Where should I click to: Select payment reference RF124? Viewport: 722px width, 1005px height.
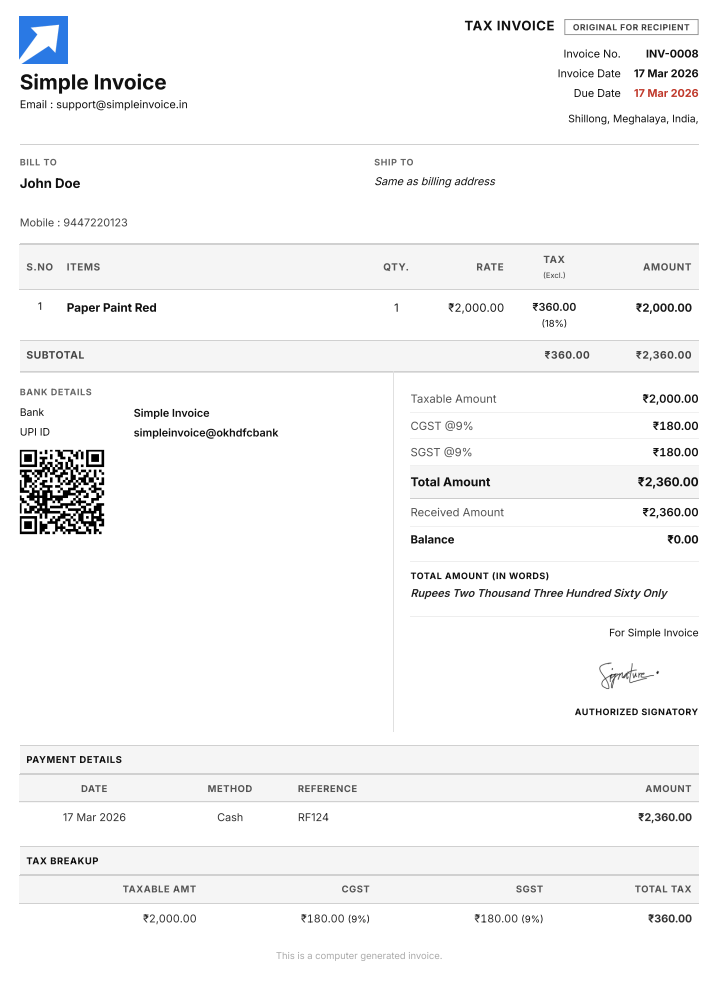(313, 817)
